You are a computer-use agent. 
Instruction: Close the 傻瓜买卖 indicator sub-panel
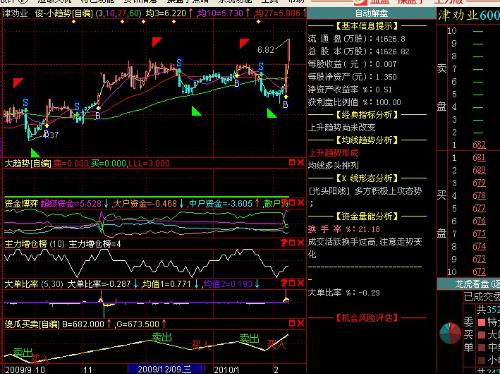pyautogui.click(x=300, y=323)
